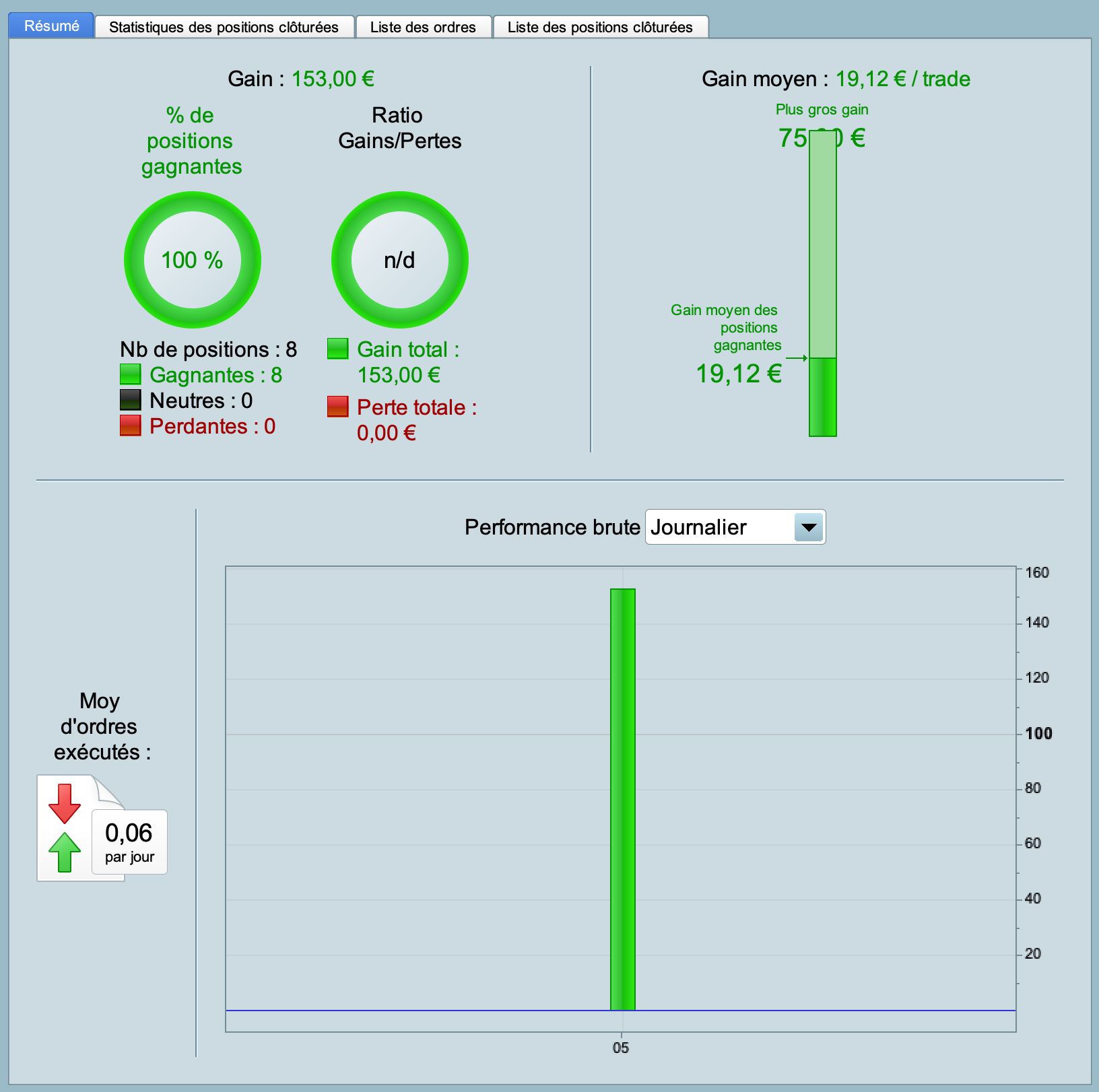This screenshot has height=1092, width=1099.
Task: Open the Liste des ordres tab
Action: coord(424,27)
